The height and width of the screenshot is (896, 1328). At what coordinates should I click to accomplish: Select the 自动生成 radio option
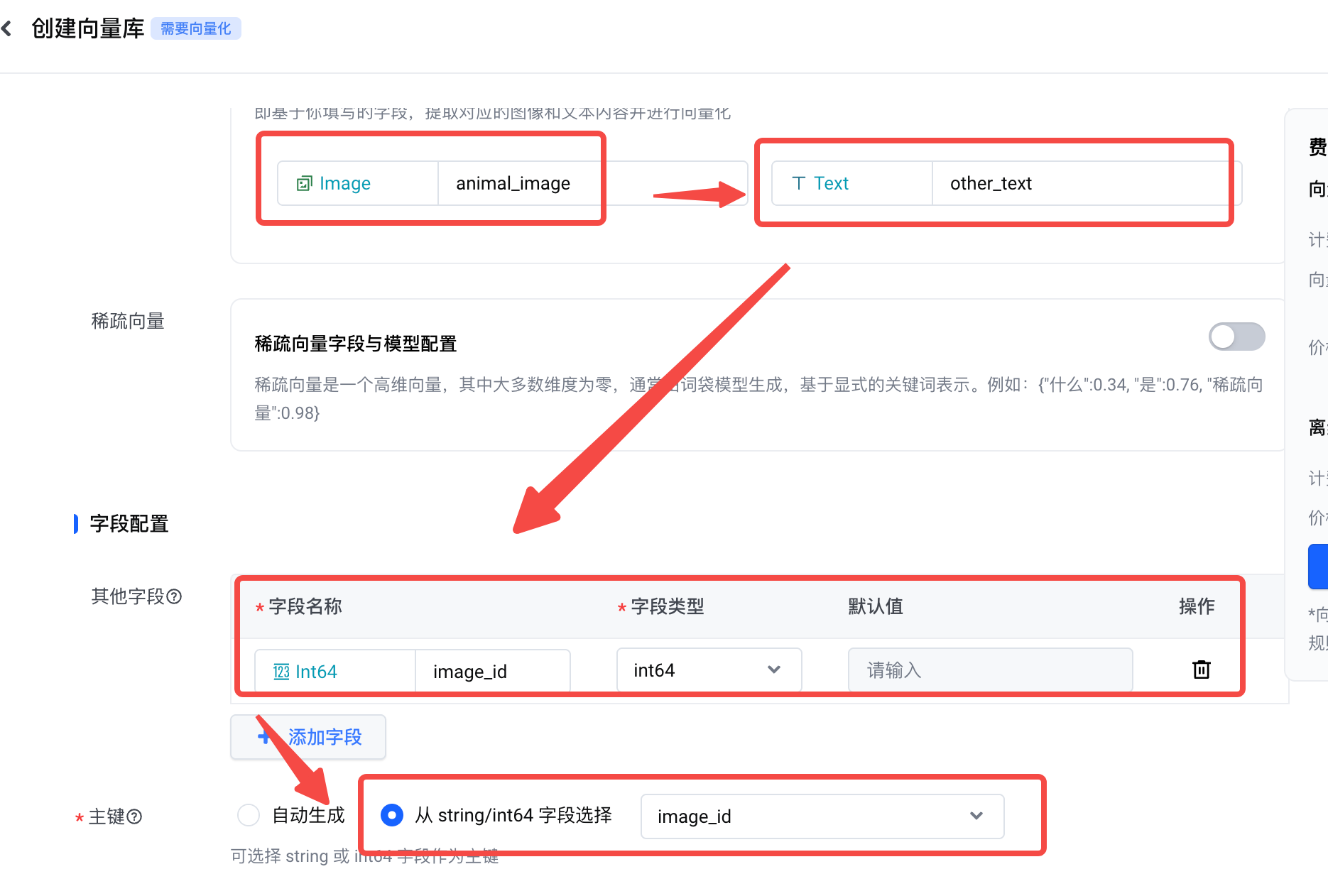click(249, 815)
